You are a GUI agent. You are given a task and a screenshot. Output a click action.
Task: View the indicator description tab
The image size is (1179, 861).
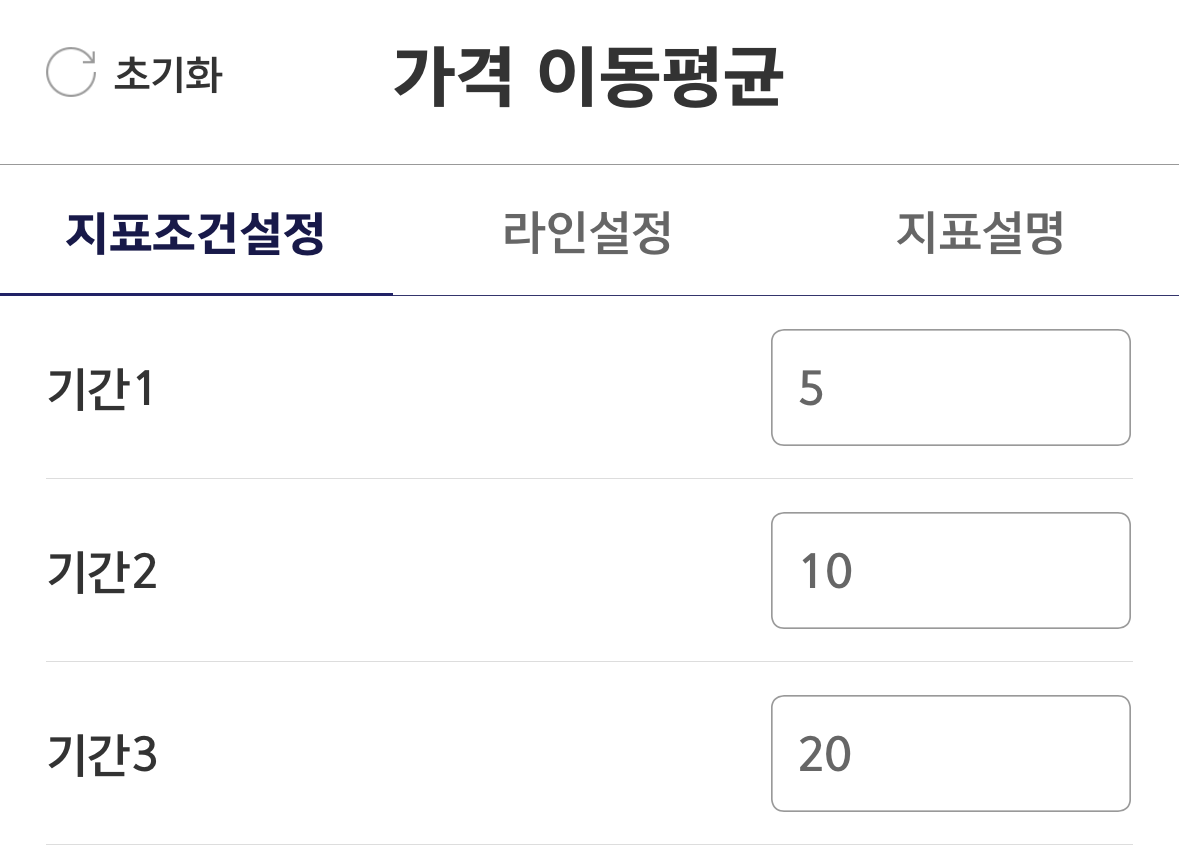click(x=979, y=234)
